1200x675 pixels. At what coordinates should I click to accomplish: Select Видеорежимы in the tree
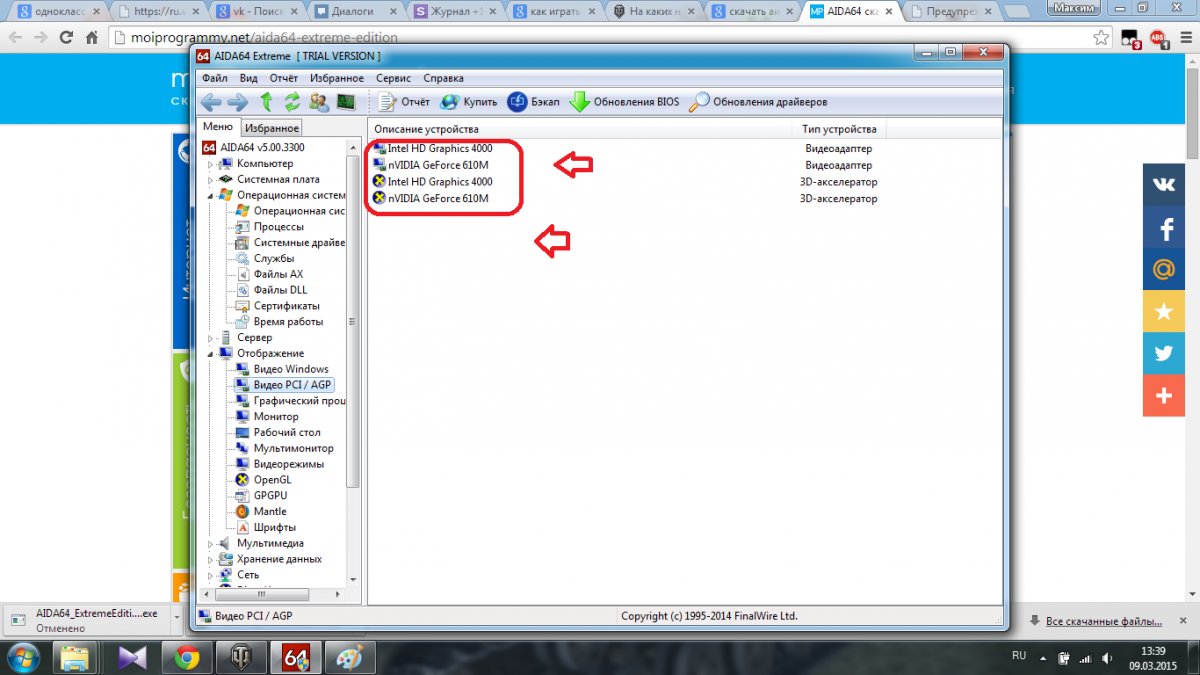[x=288, y=464]
